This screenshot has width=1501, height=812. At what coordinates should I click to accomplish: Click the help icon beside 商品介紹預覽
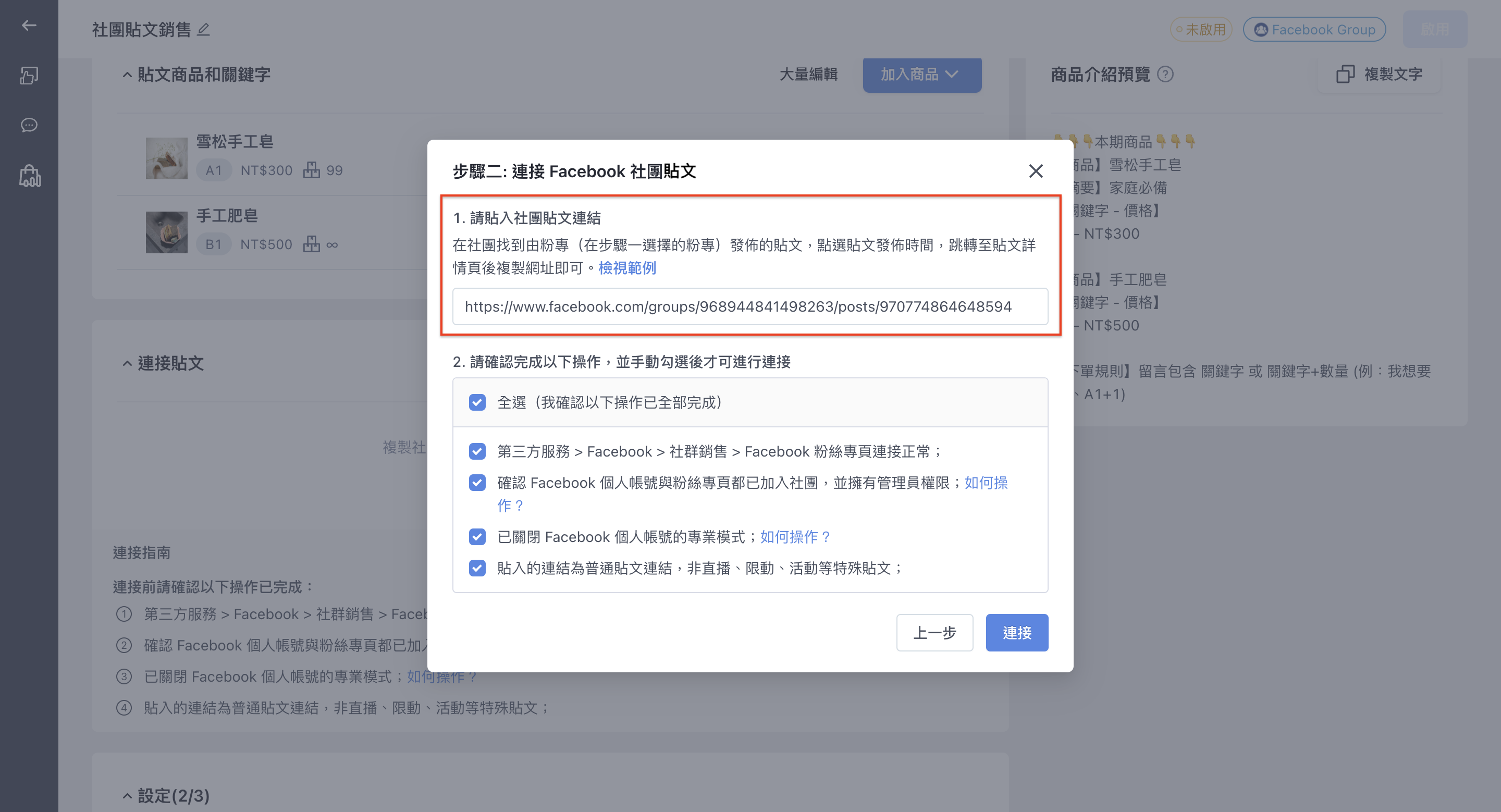pyautogui.click(x=1165, y=74)
